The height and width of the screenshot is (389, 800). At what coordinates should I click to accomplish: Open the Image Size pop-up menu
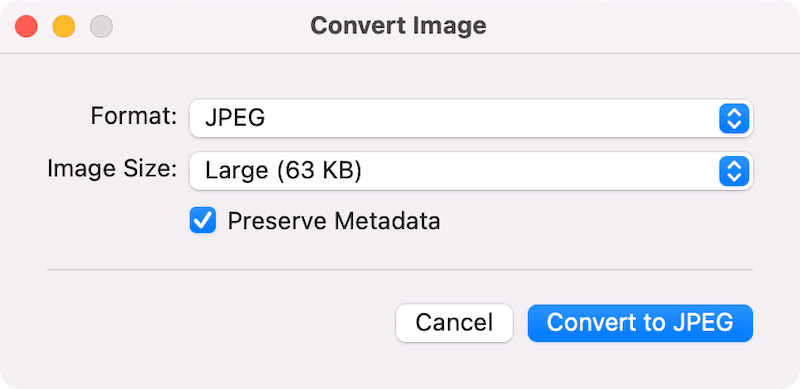tap(471, 171)
